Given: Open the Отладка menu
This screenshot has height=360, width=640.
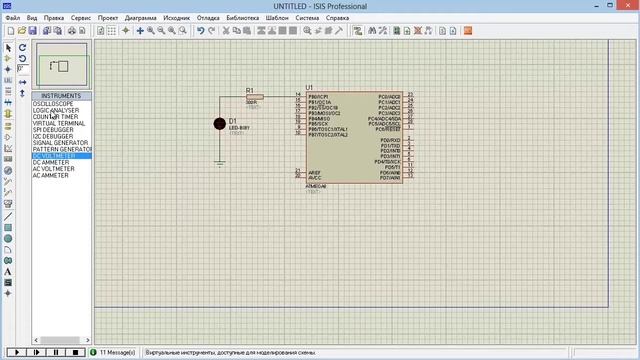Looking at the screenshot, I should click(208, 18).
